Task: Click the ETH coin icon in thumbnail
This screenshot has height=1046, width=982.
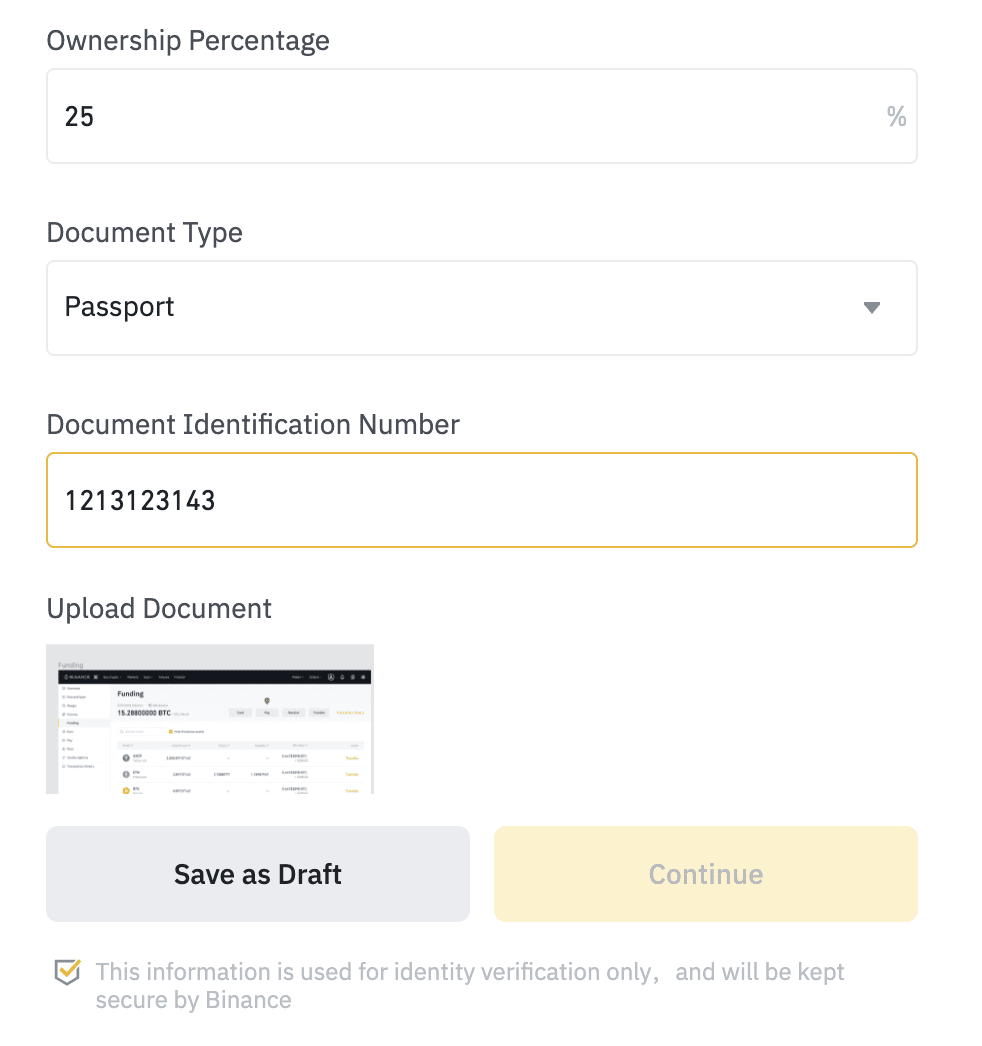Action: pyautogui.click(x=126, y=774)
